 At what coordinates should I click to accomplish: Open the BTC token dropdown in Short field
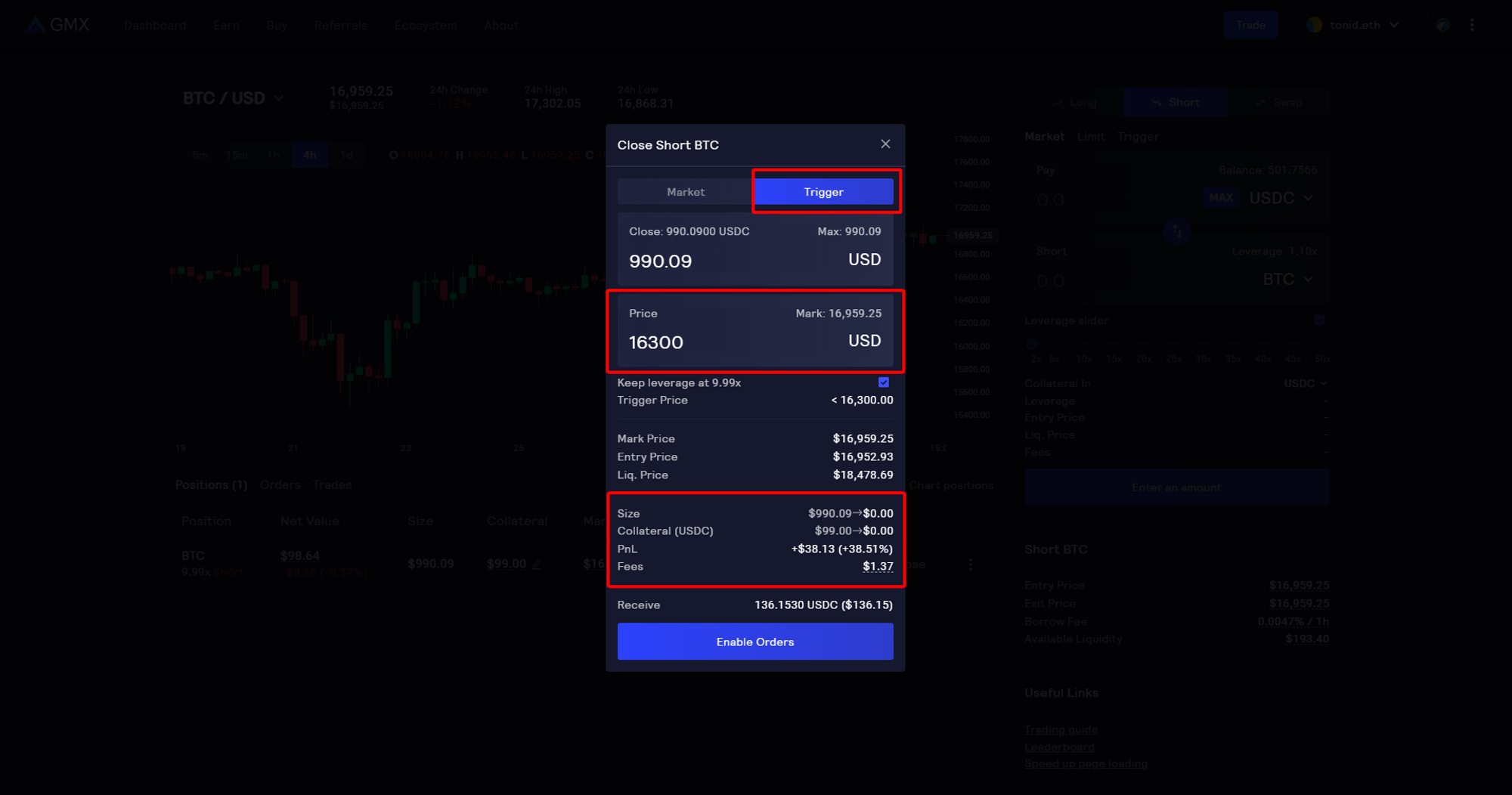(x=1288, y=280)
